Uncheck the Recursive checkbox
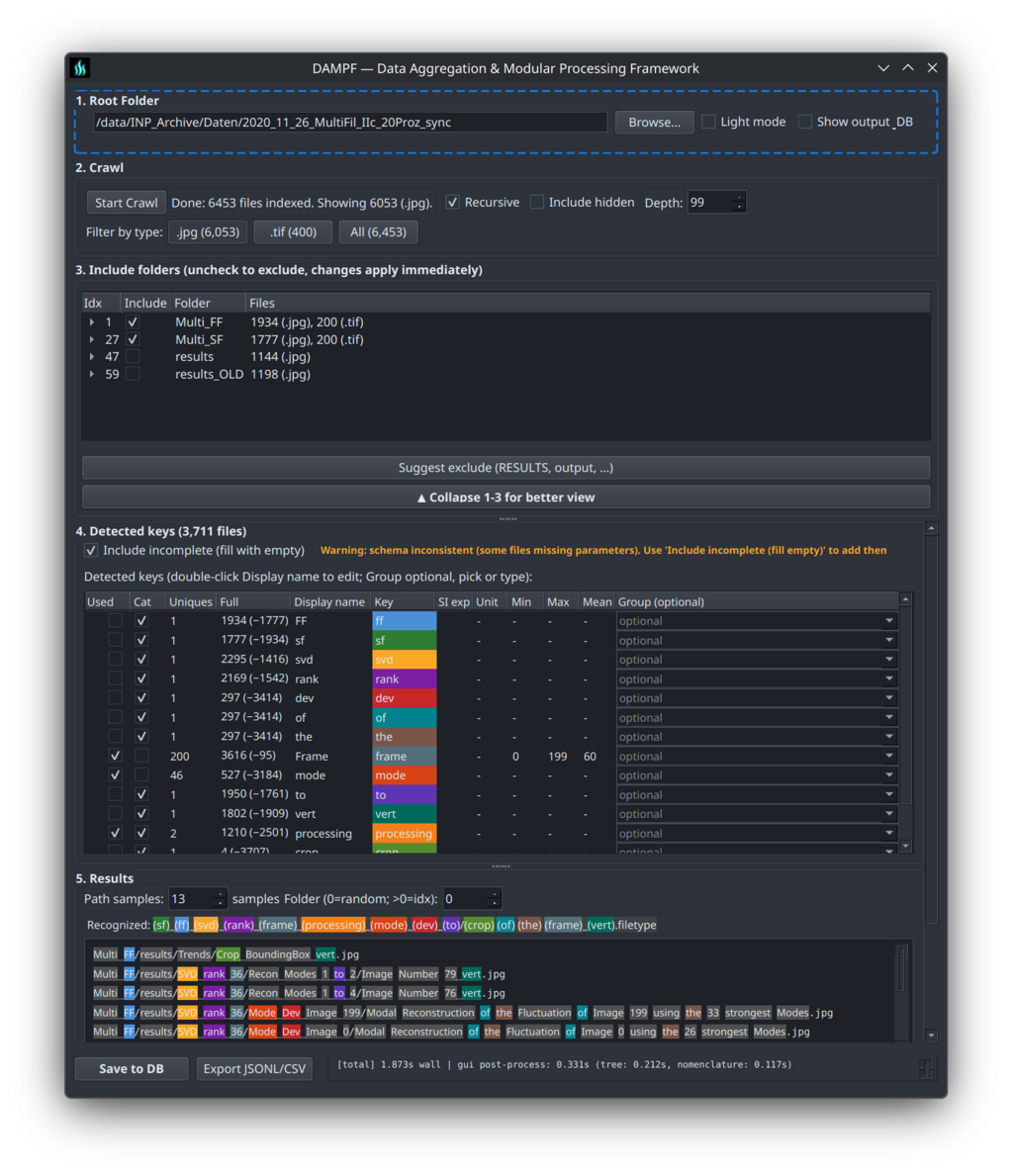The height and width of the screenshot is (1176, 1013). click(x=452, y=202)
